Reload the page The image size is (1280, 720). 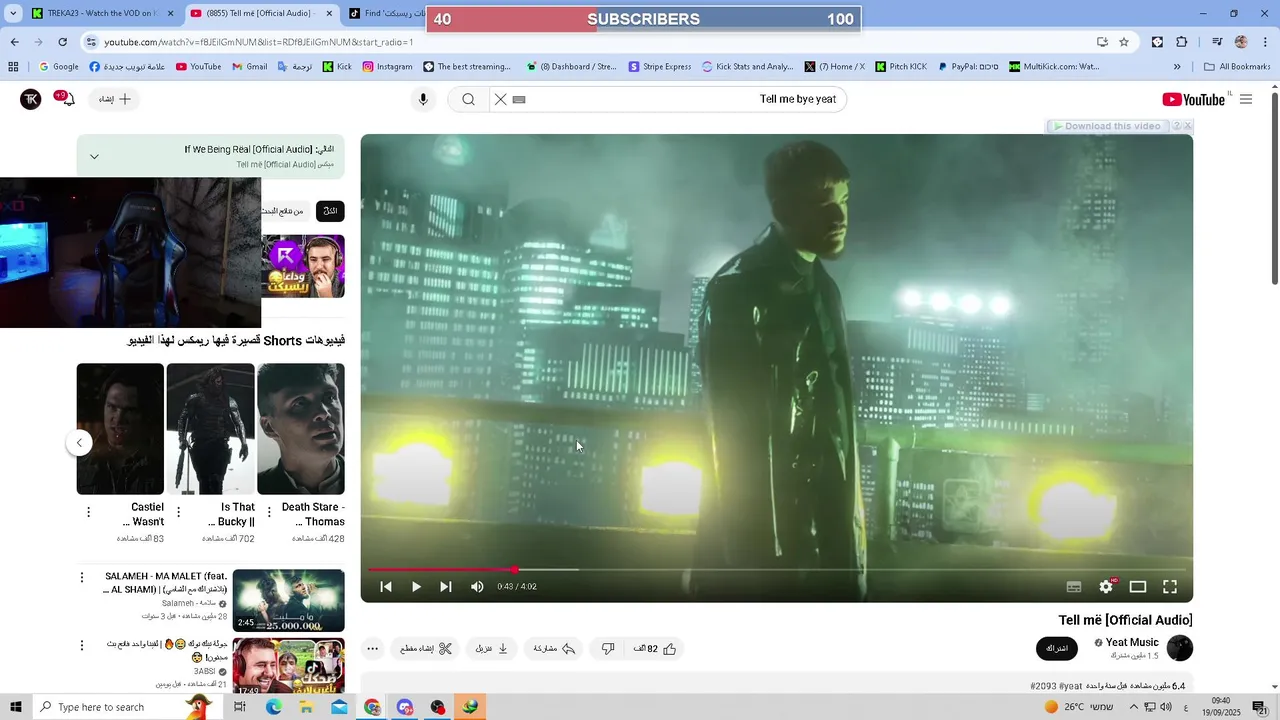coord(62,42)
